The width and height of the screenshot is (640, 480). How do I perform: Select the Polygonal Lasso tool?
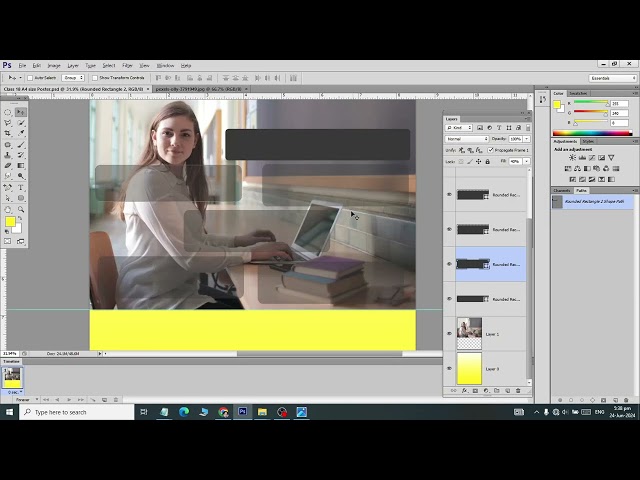point(8,123)
